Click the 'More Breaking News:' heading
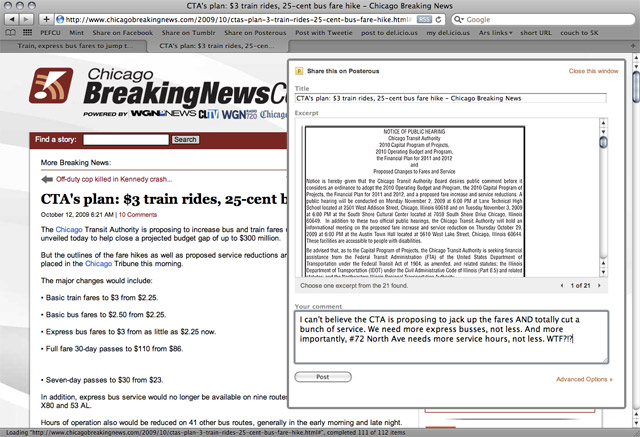 pos(76,162)
